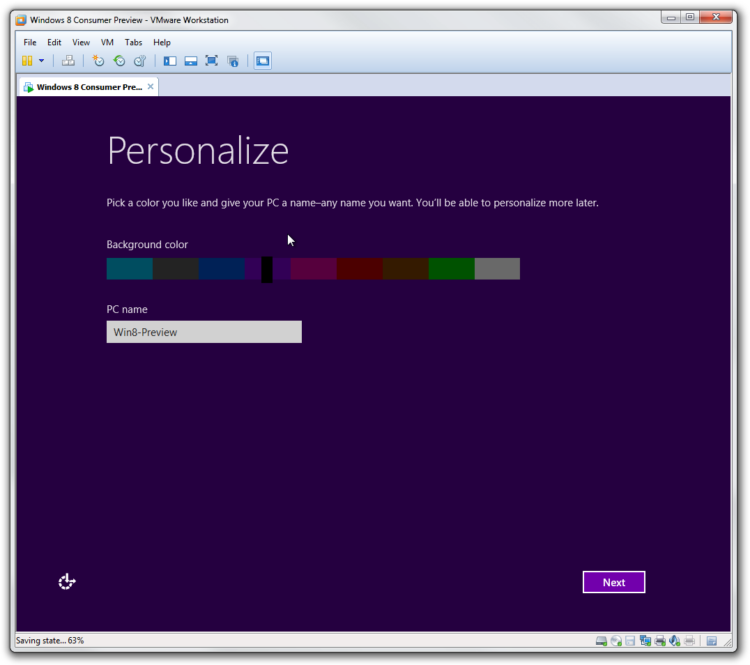The width and height of the screenshot is (750, 665).
Task: Click the 'Saving state... 63%' status text
Action: click(x=50, y=641)
